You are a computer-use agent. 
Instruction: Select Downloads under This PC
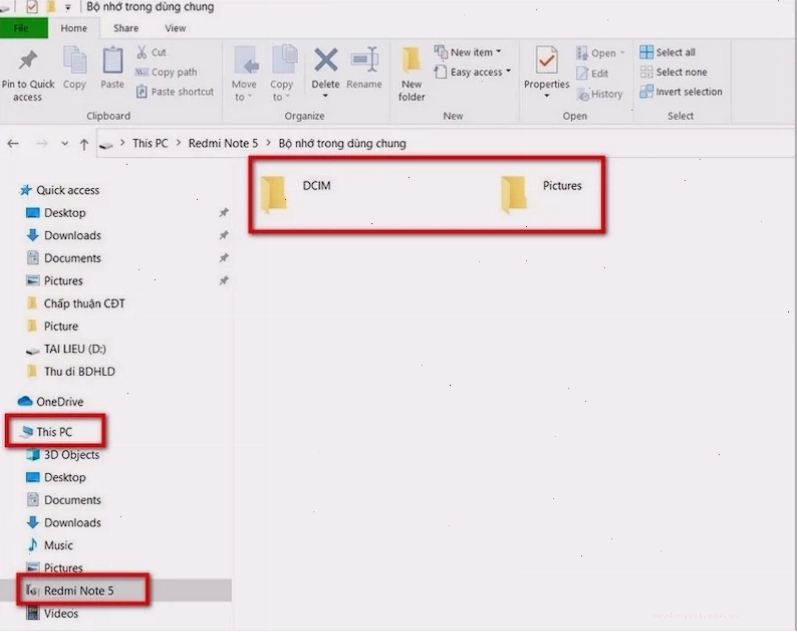(x=64, y=523)
